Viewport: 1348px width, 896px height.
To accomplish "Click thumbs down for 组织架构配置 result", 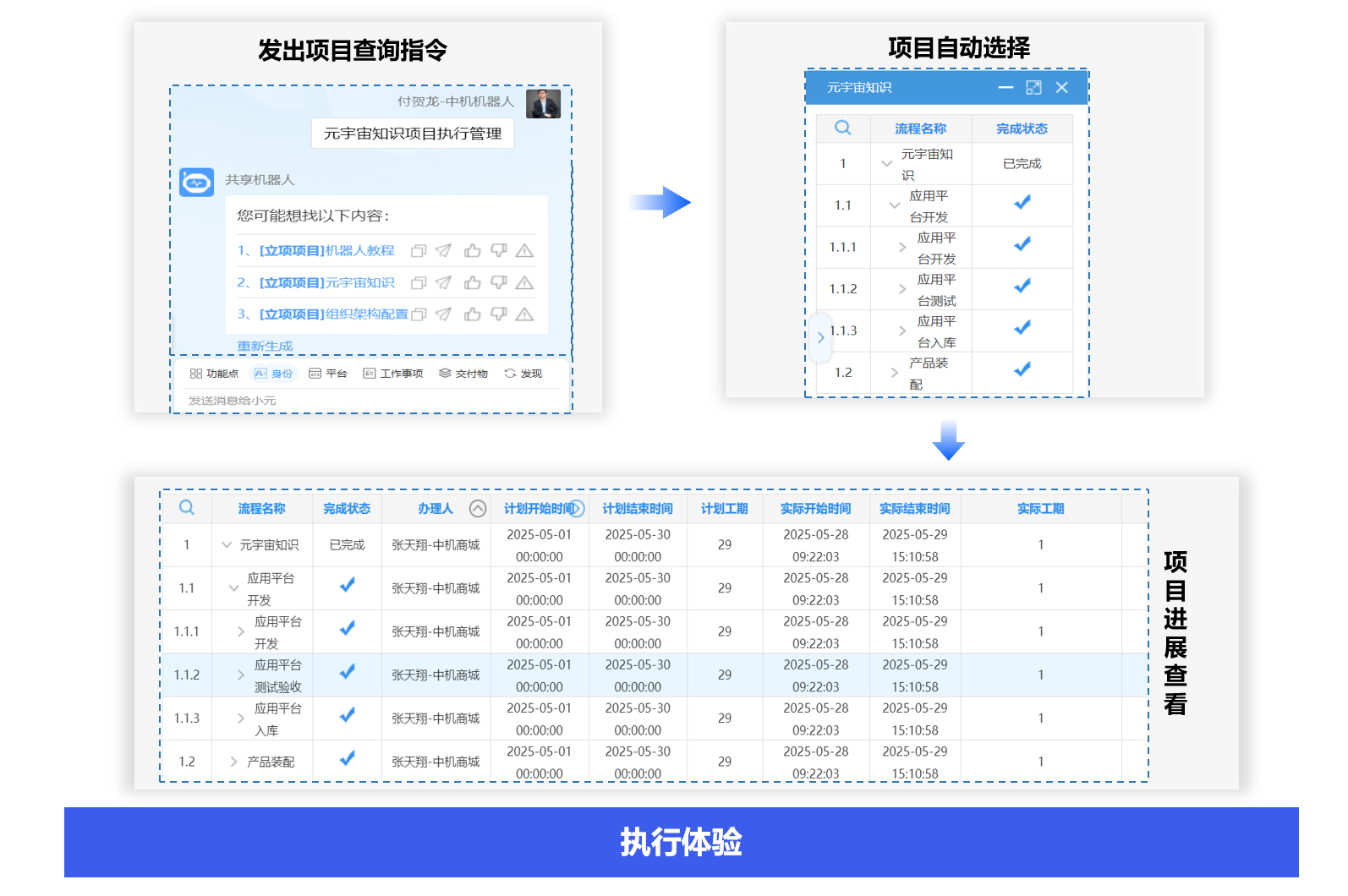I will [x=499, y=314].
